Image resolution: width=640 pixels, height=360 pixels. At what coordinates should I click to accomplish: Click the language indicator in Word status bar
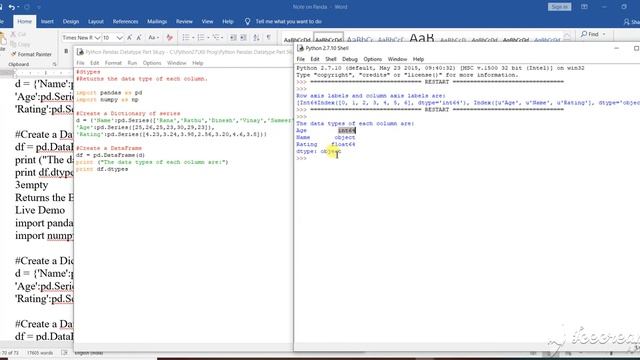(89, 353)
